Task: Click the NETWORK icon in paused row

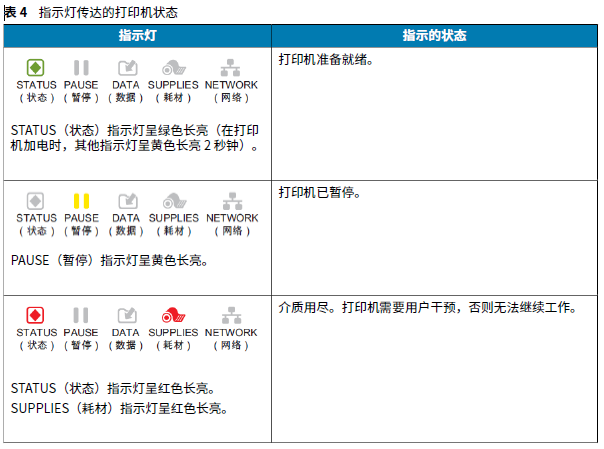Action: [x=232, y=201]
